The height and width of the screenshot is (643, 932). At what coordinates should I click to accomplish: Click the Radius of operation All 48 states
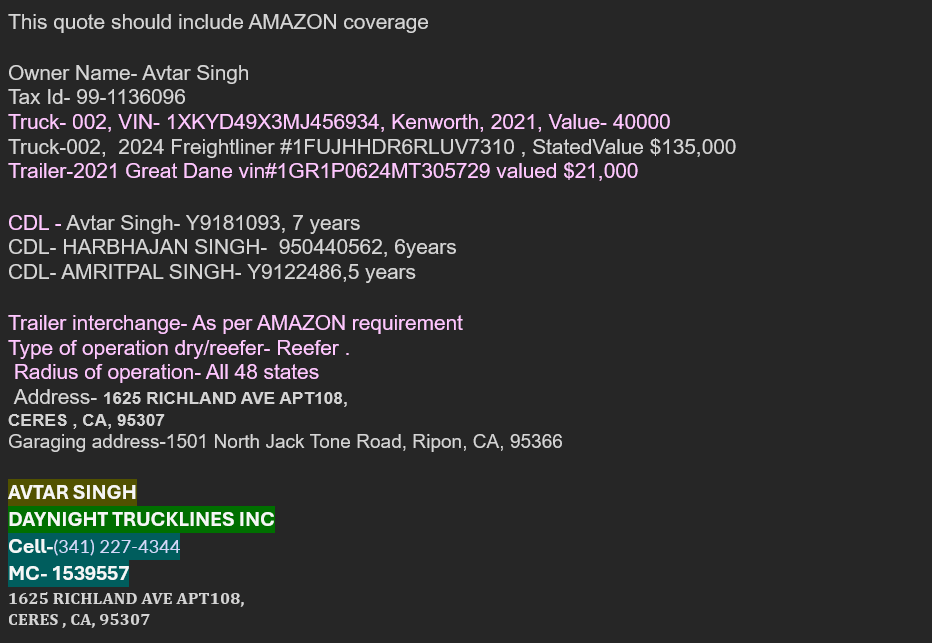[x=166, y=372]
